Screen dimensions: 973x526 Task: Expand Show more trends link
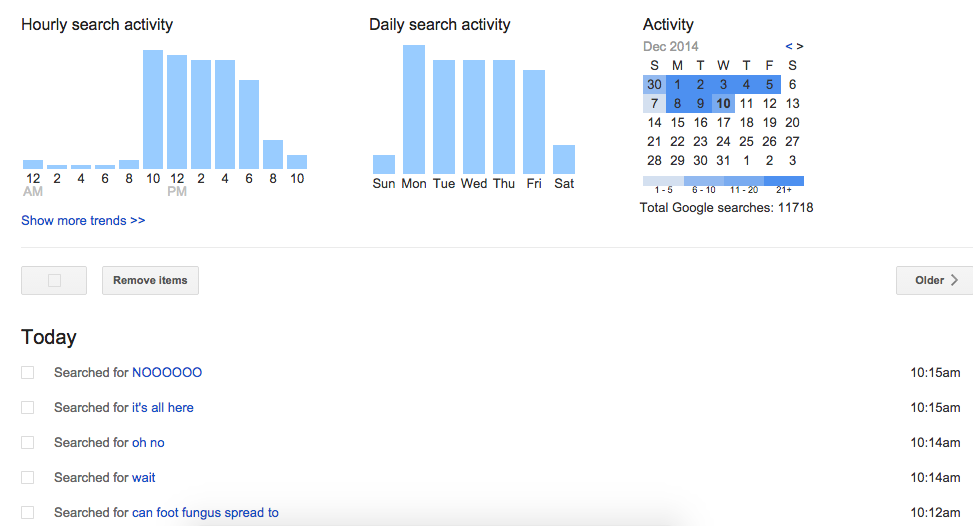[83, 220]
